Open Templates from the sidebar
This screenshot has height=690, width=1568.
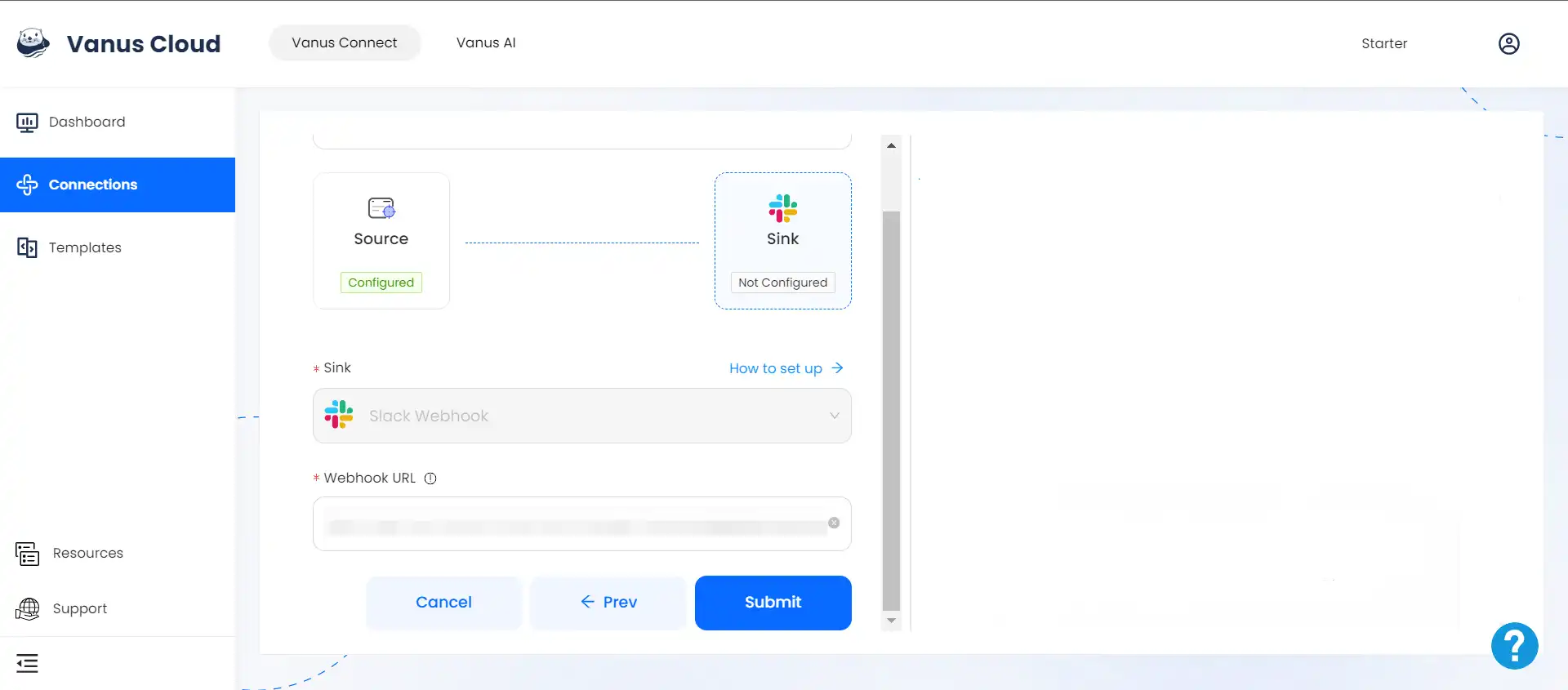pyautogui.click(x=118, y=247)
